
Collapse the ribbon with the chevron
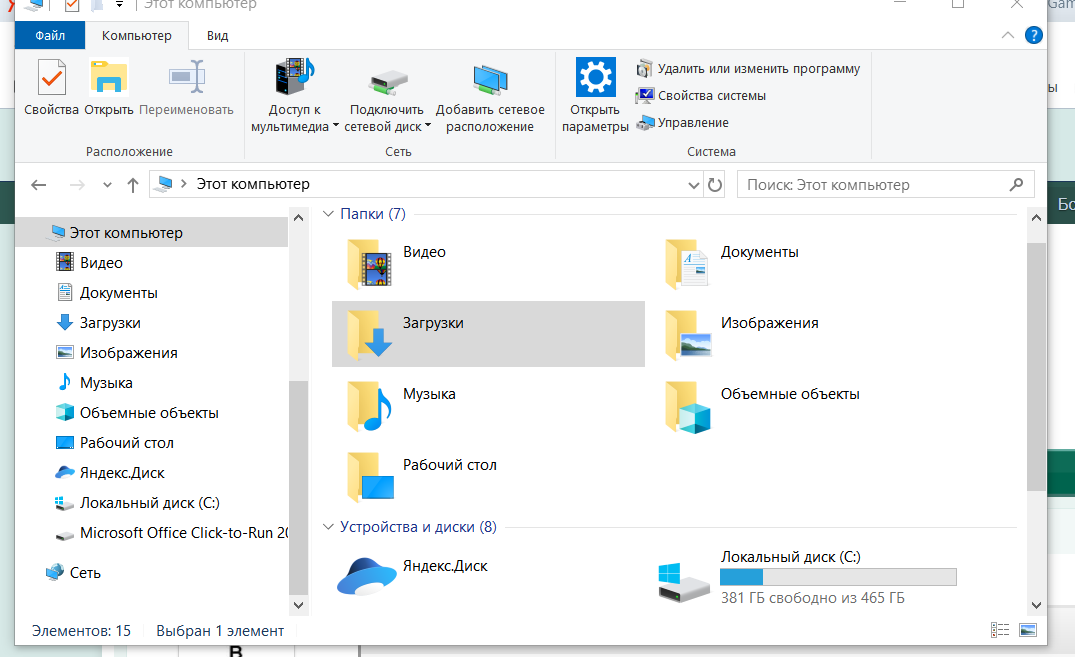pyautogui.click(x=1007, y=35)
